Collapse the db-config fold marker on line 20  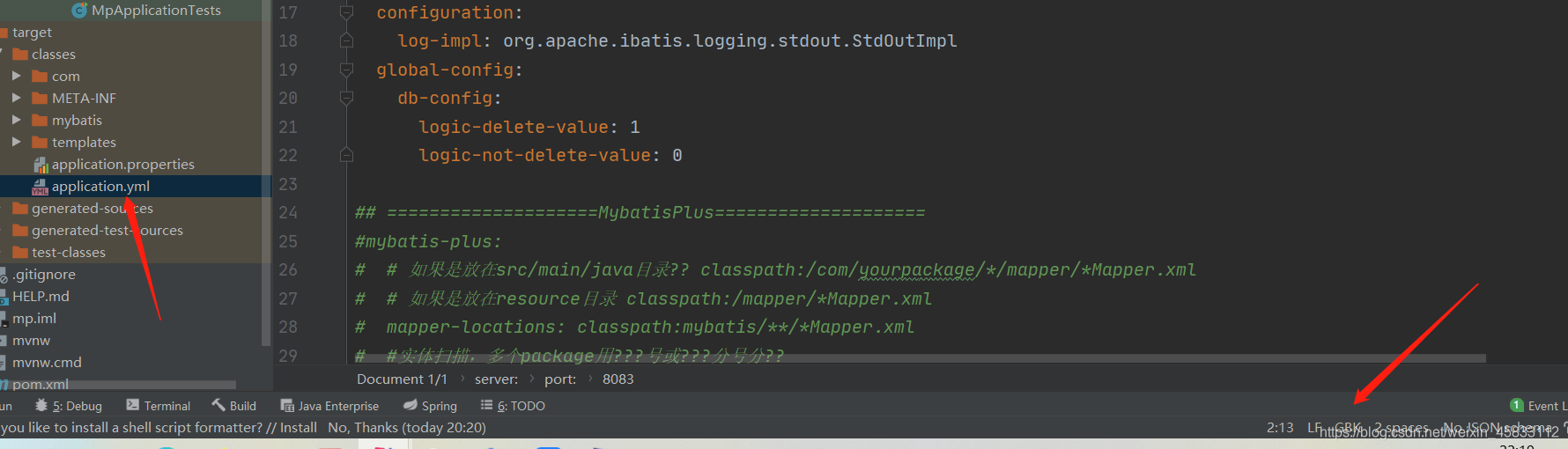click(x=346, y=98)
